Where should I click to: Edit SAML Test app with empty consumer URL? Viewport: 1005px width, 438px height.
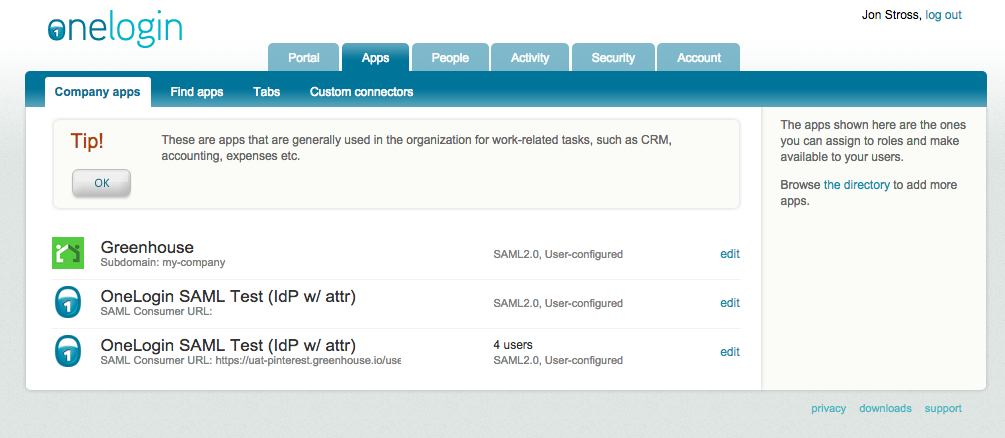tap(730, 303)
